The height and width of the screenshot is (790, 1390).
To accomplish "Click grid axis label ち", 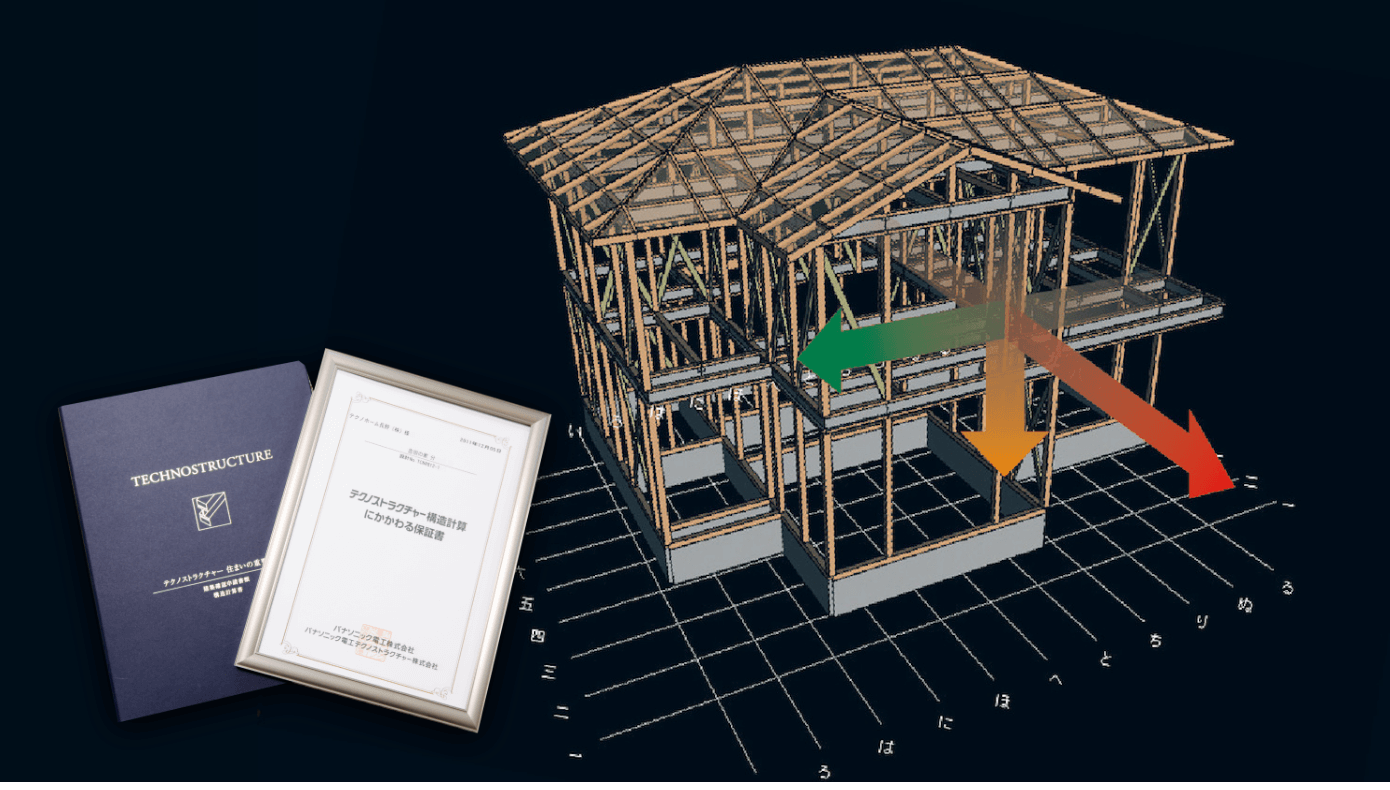I will [x=1156, y=640].
